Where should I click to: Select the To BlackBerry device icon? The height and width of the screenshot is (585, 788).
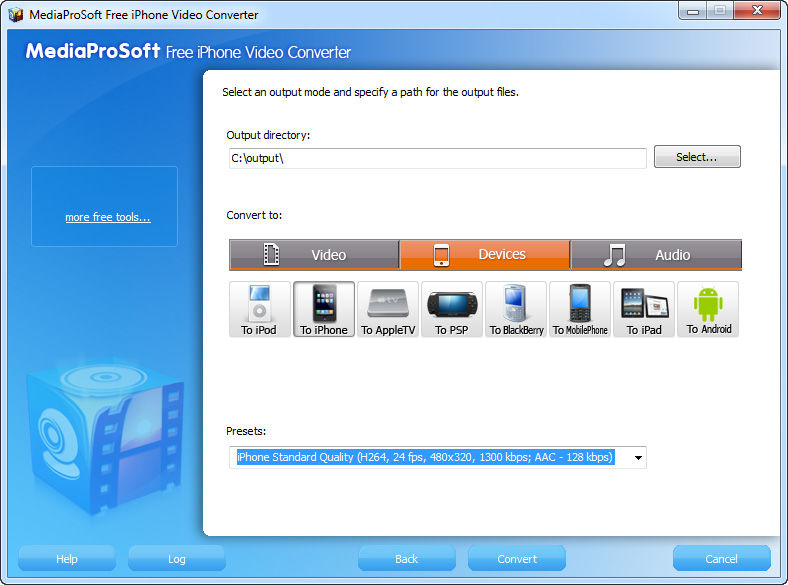[x=516, y=309]
